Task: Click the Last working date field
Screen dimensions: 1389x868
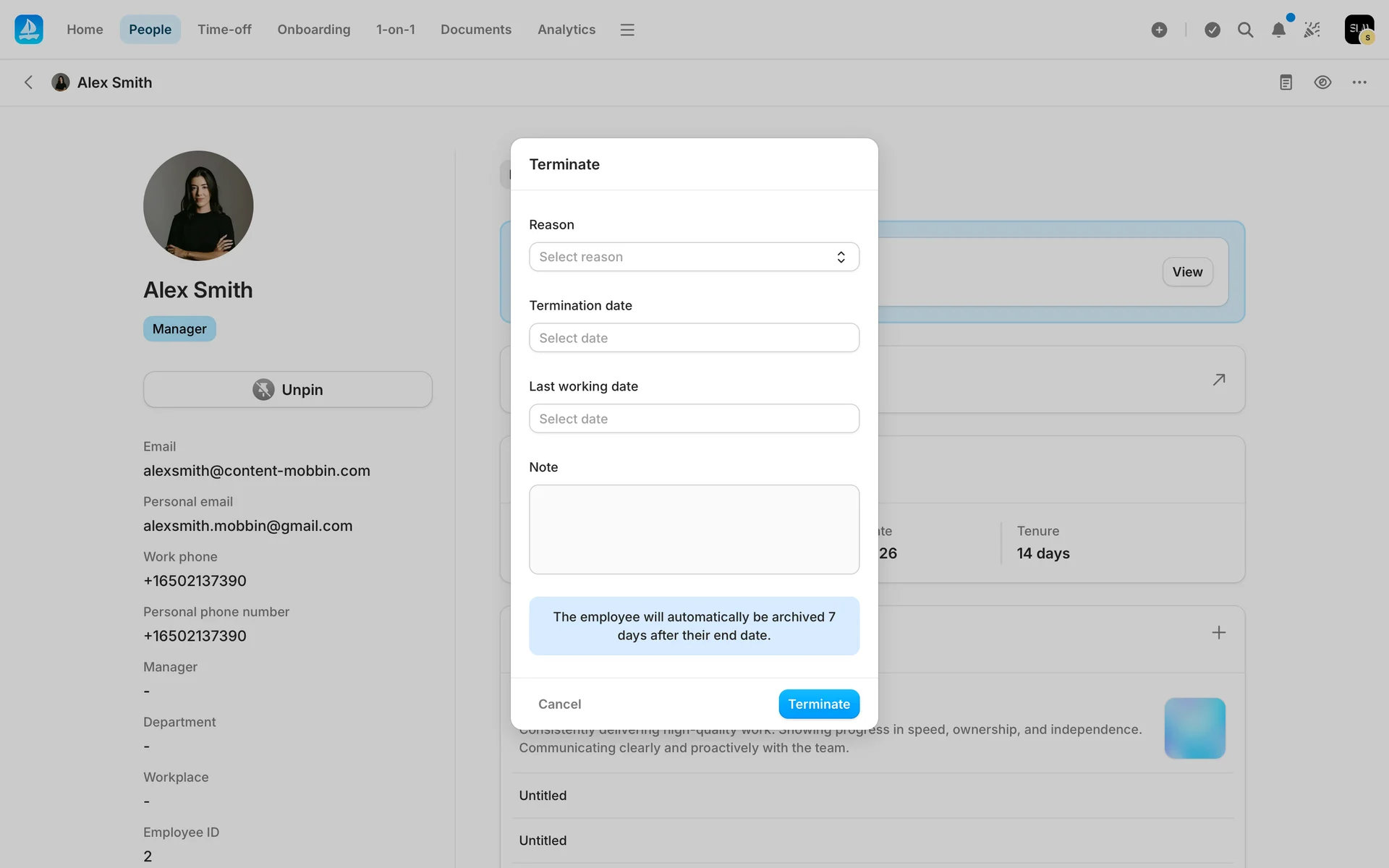Action: (x=694, y=419)
